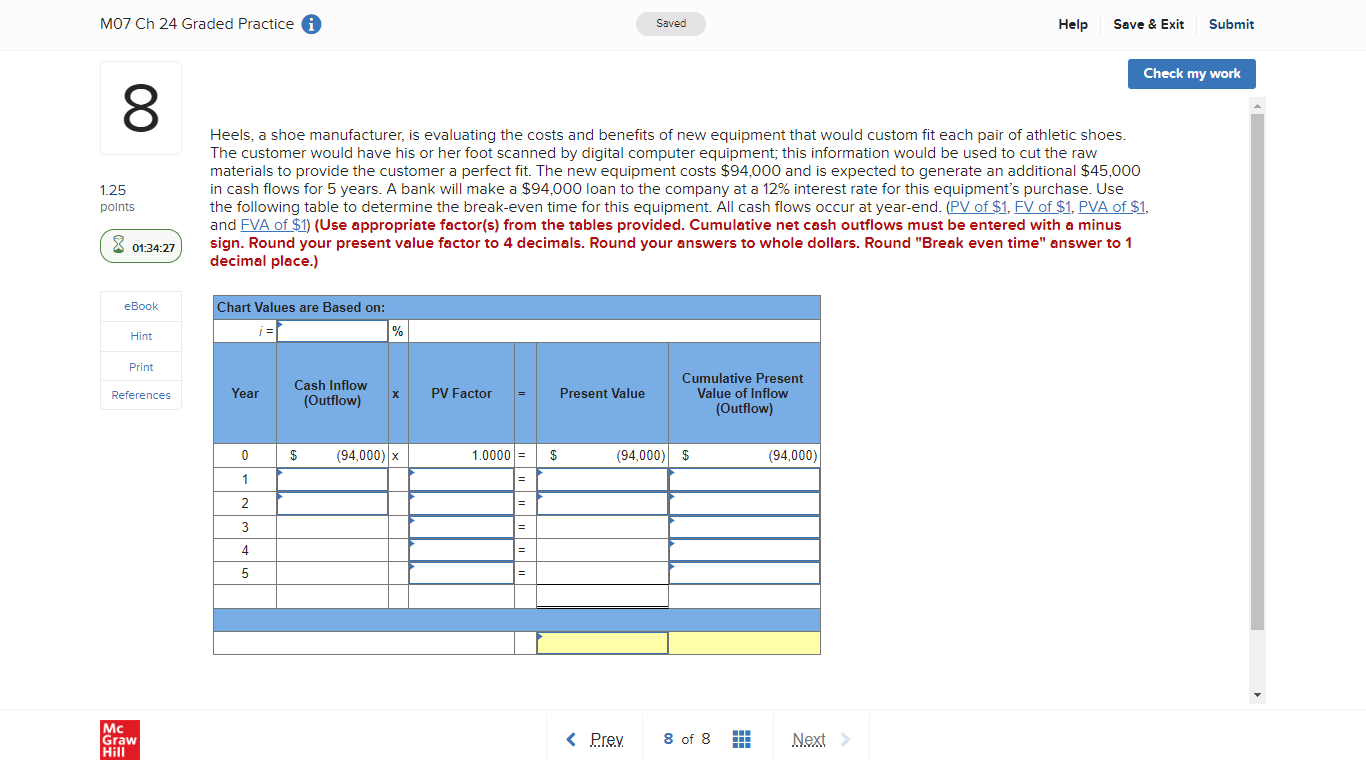Viewport: 1366px width, 768px height.
Task: Click the info icon beside the assignment title
Action: pyautogui.click(x=310, y=23)
